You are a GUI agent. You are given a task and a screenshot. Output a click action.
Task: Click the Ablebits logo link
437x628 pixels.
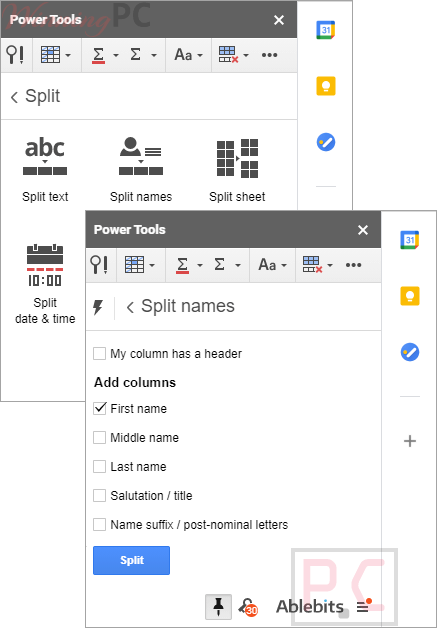310,607
